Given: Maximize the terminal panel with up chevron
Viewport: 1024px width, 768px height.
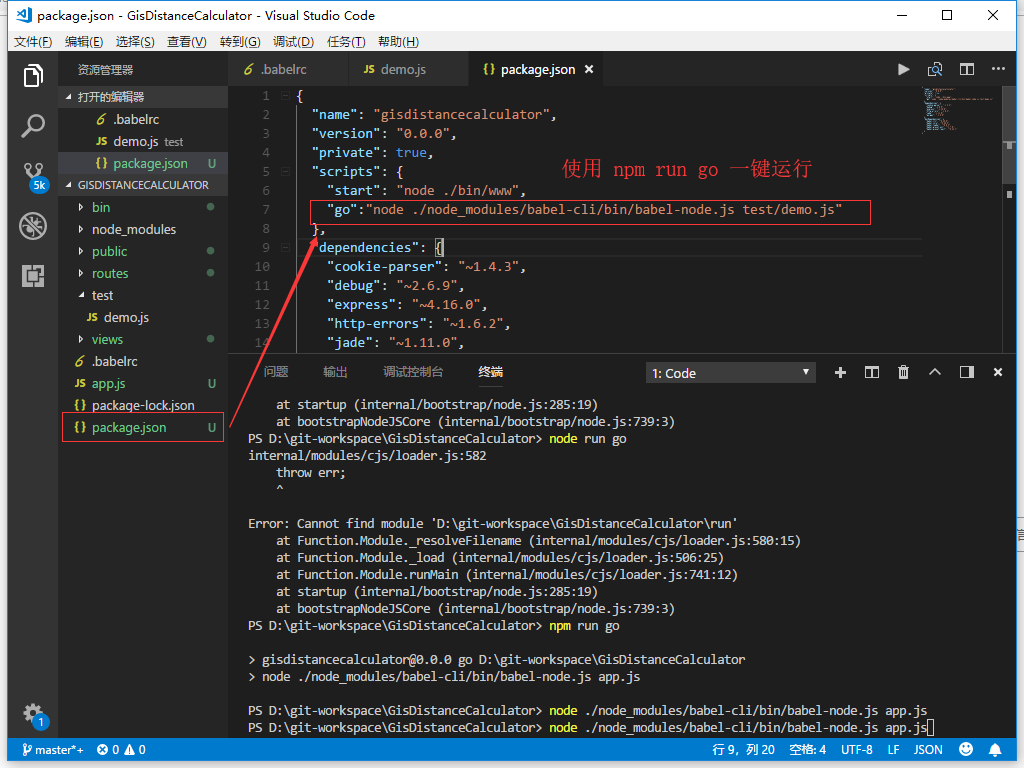Looking at the screenshot, I should (x=935, y=372).
